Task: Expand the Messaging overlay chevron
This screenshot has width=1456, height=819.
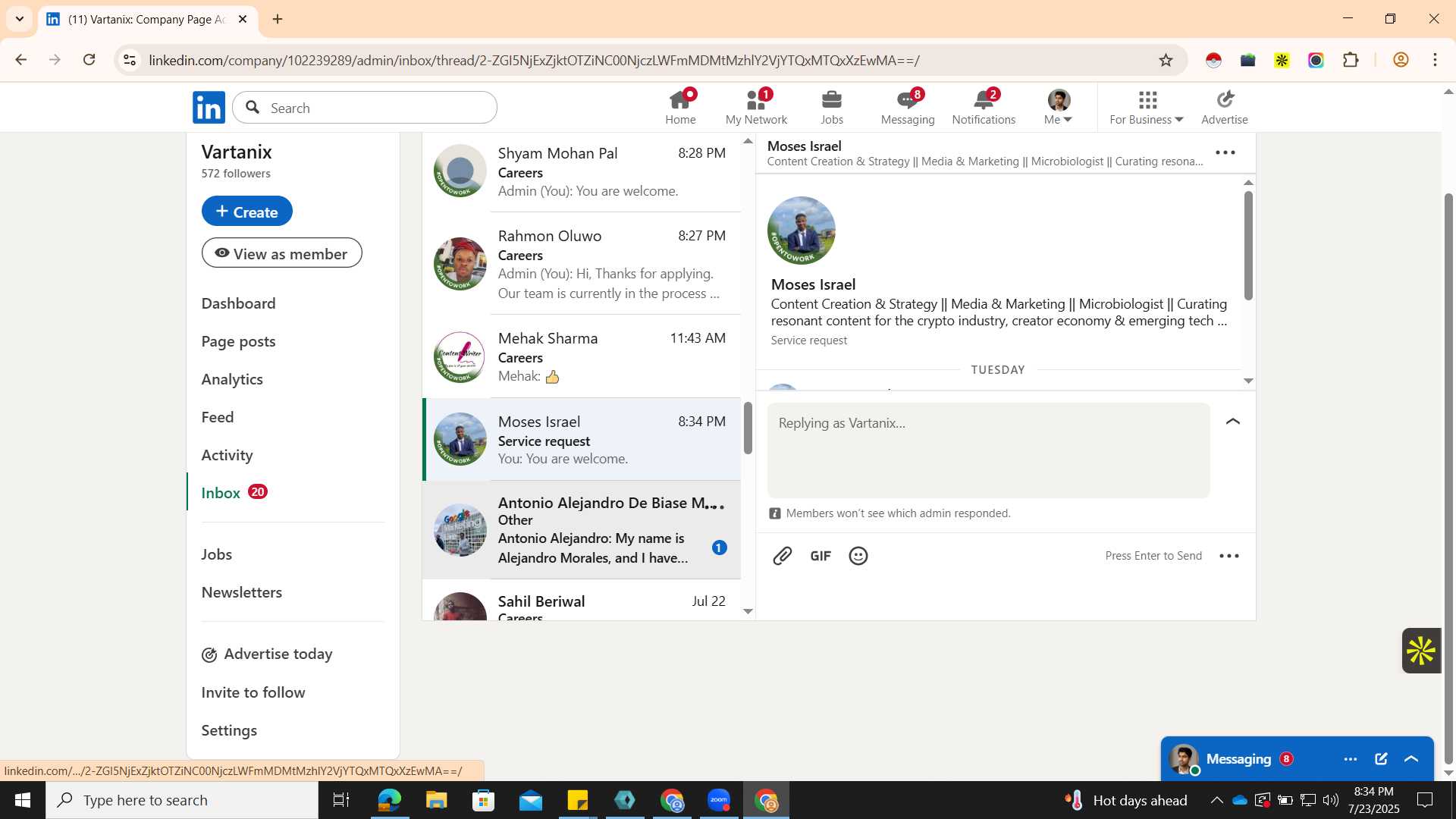Action: pos(1411,759)
